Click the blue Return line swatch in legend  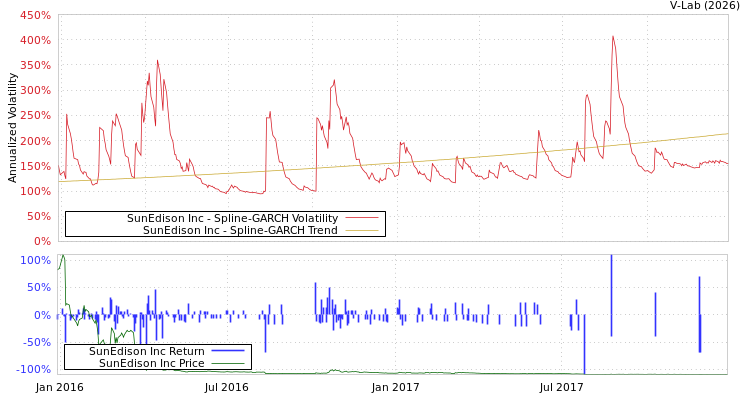228,351
